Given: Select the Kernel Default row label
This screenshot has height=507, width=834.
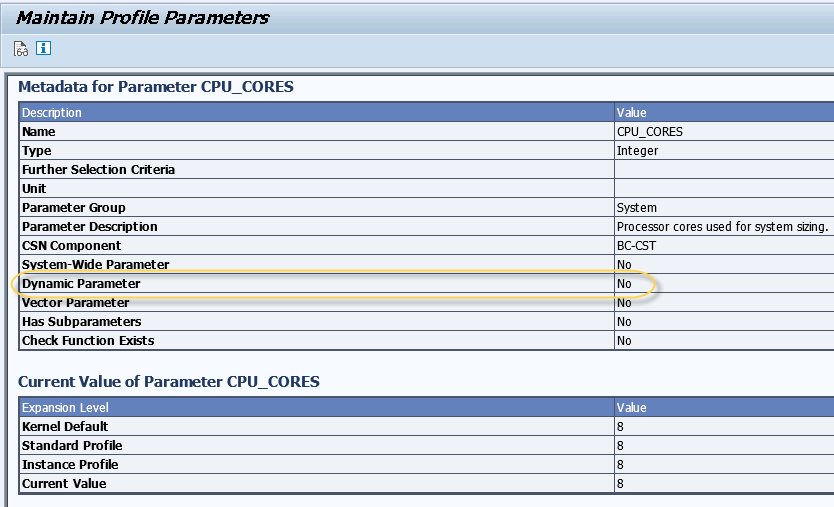Looking at the screenshot, I should (x=65, y=427).
